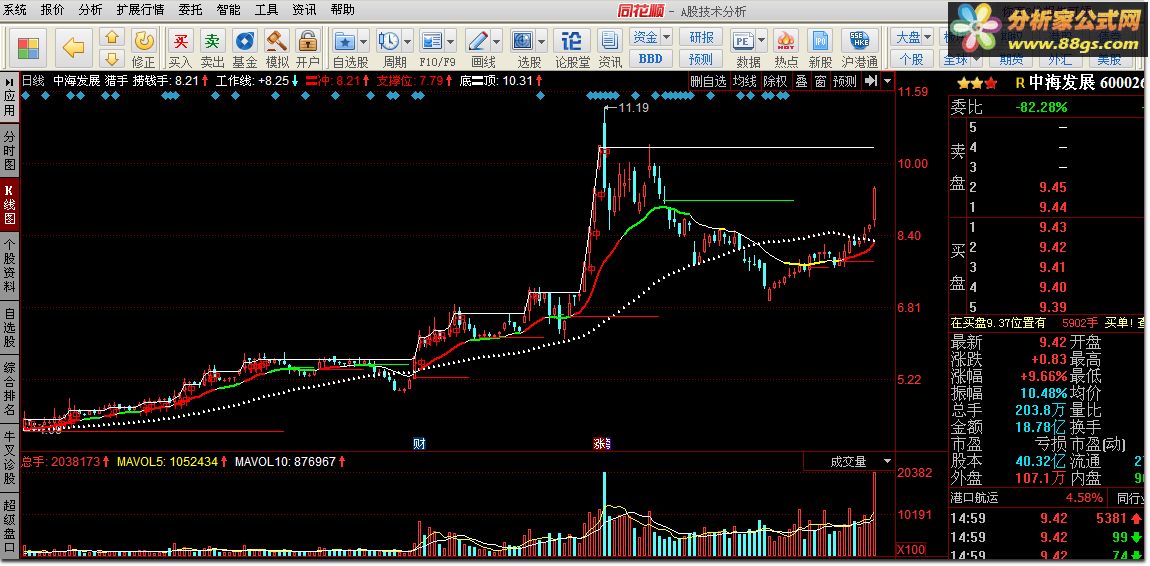Toggle the 除权 ex-rights adjustment
Screen dimensions: 1150x566
tap(775, 81)
